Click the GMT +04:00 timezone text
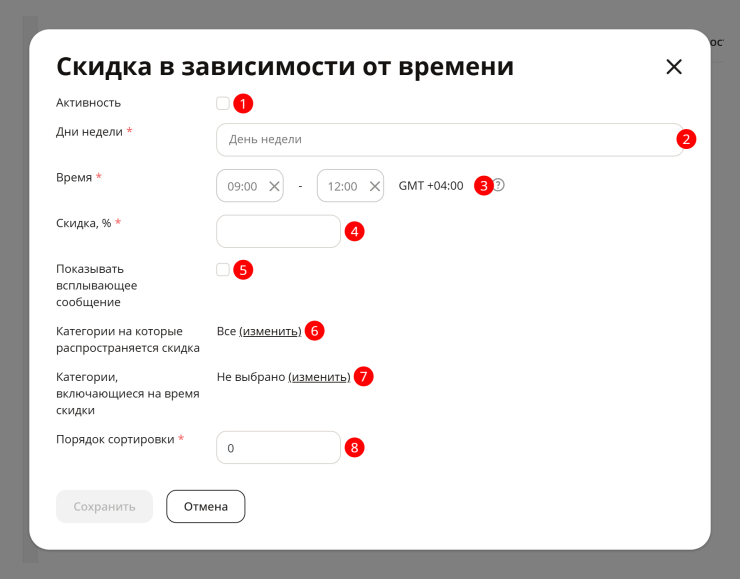Screen dimensions: 740x579 tap(431, 185)
